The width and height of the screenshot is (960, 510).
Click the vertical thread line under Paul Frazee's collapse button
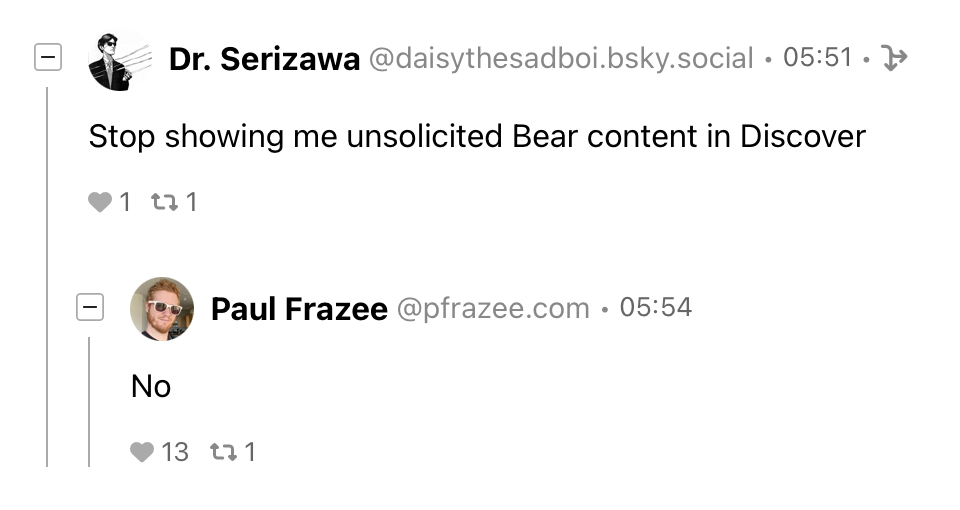(89, 400)
